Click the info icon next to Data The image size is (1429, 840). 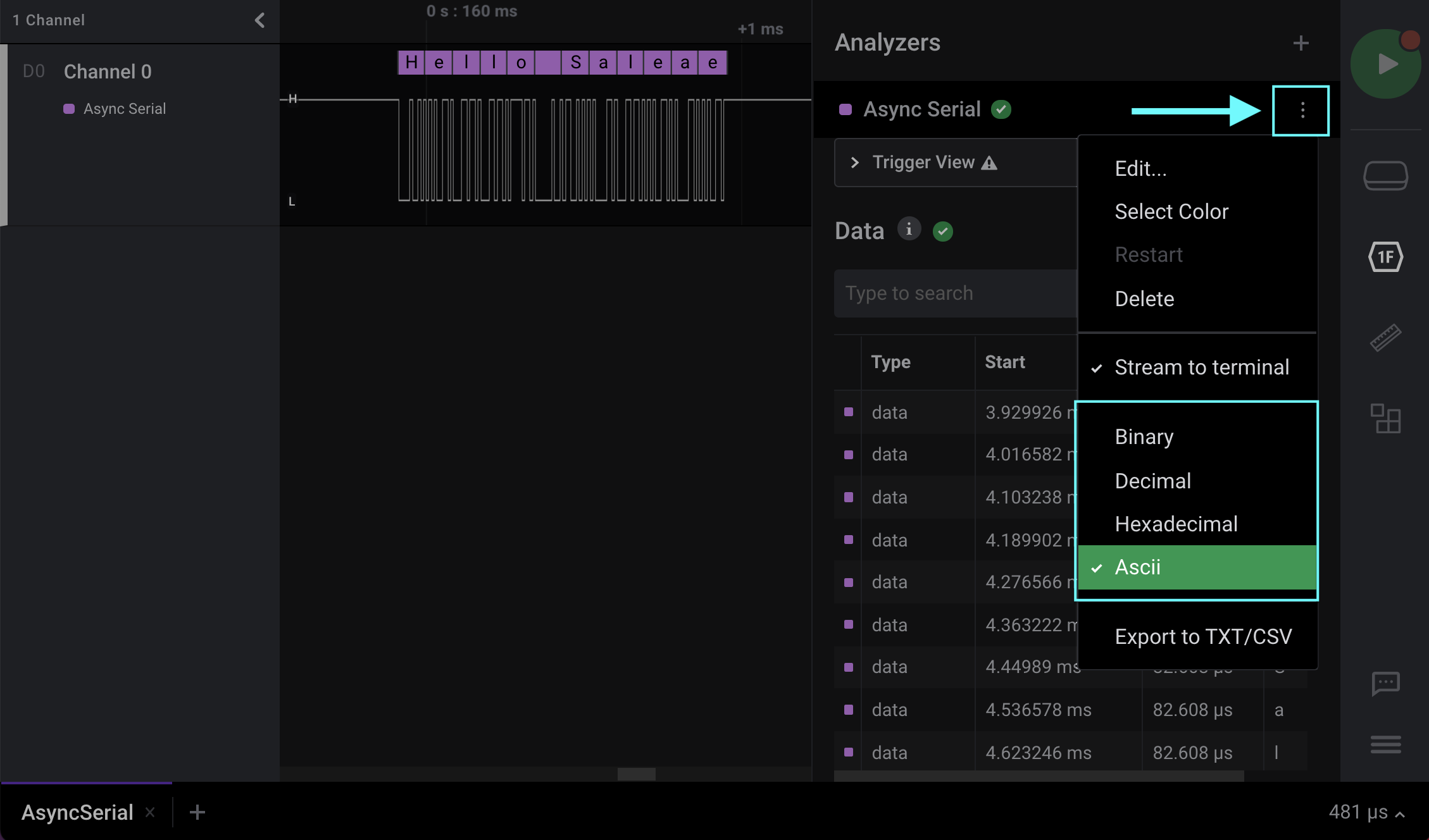(x=909, y=230)
